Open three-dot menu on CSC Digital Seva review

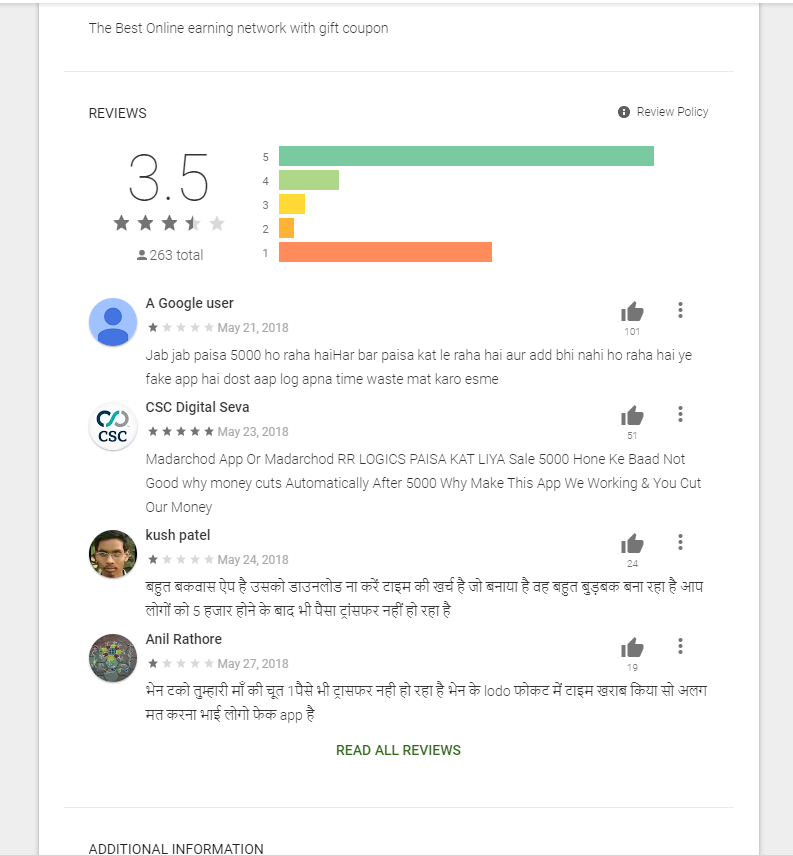point(680,414)
